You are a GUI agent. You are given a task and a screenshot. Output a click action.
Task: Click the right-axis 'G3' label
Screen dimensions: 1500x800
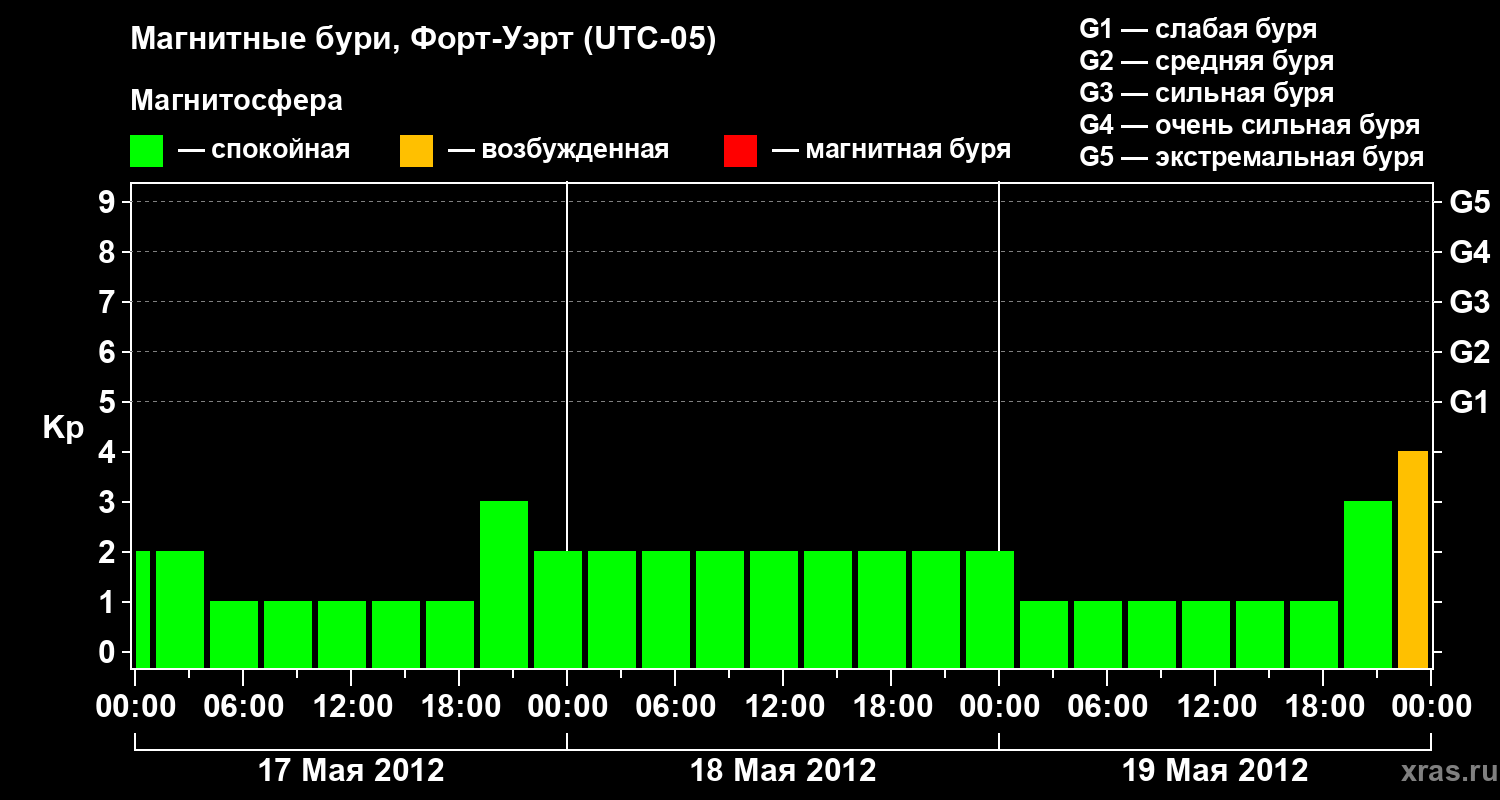pos(1470,302)
